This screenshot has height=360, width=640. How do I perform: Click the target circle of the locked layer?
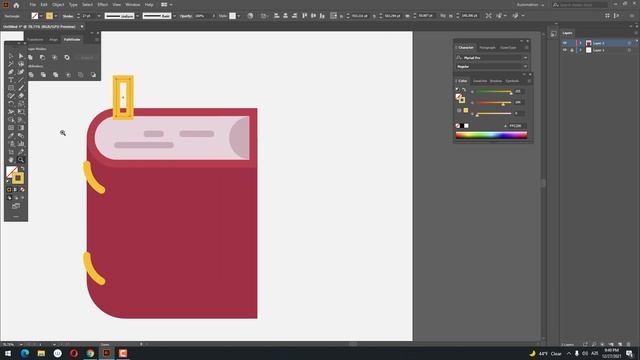click(629, 50)
